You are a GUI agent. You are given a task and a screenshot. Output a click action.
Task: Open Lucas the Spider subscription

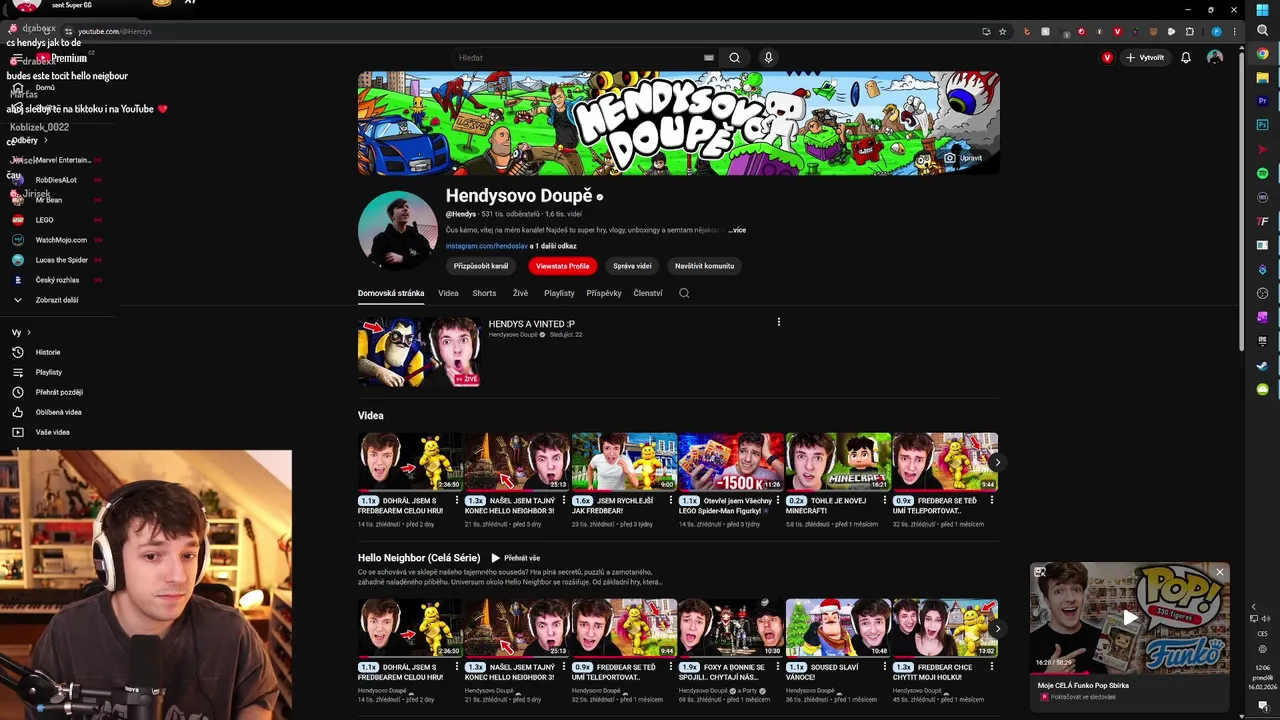click(x=60, y=260)
